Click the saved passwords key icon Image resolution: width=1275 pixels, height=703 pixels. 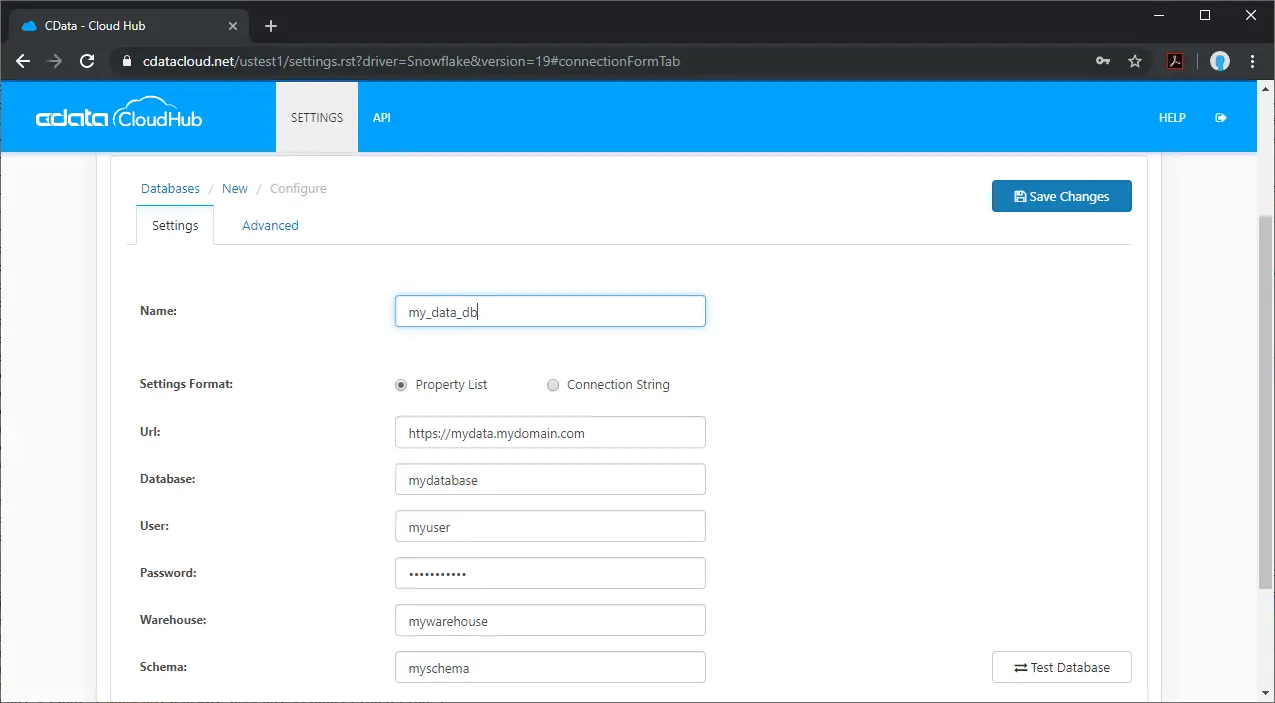(x=1102, y=61)
